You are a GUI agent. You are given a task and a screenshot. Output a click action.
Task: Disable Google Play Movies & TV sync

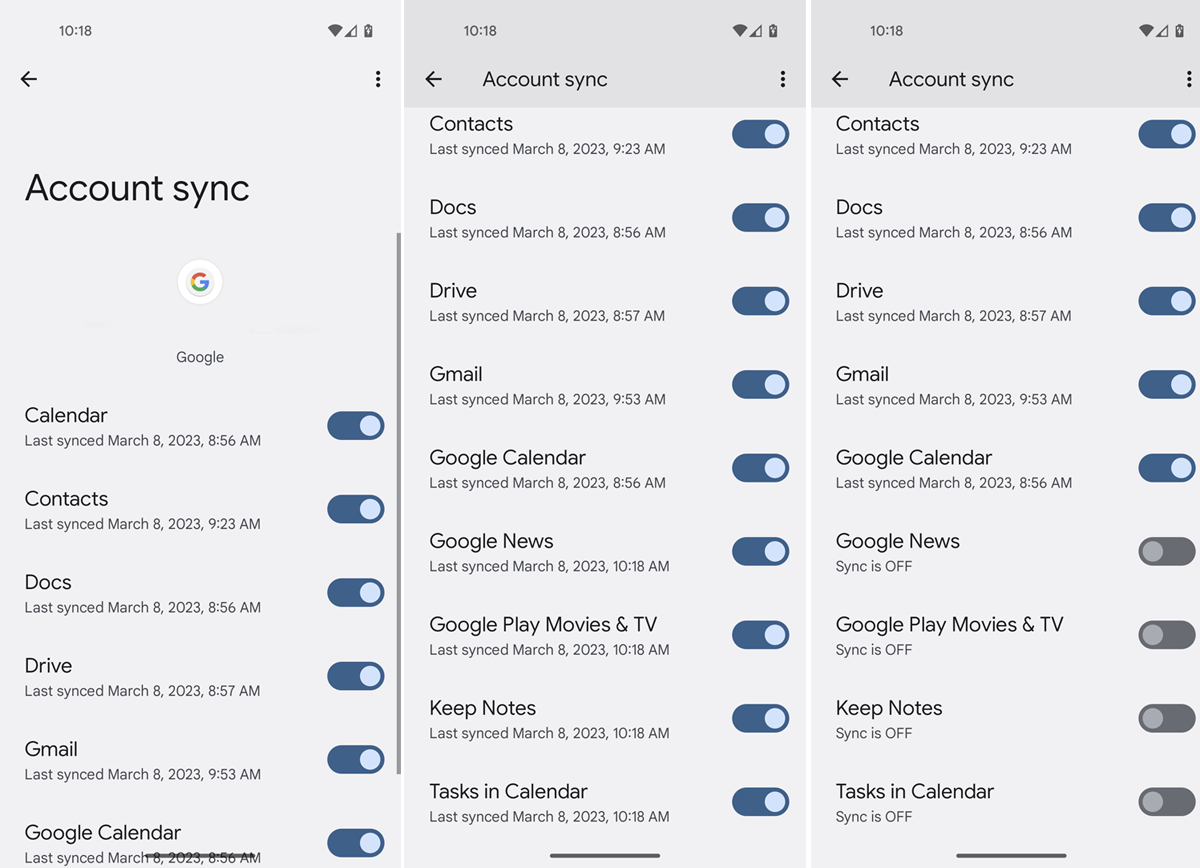[x=1166, y=635]
